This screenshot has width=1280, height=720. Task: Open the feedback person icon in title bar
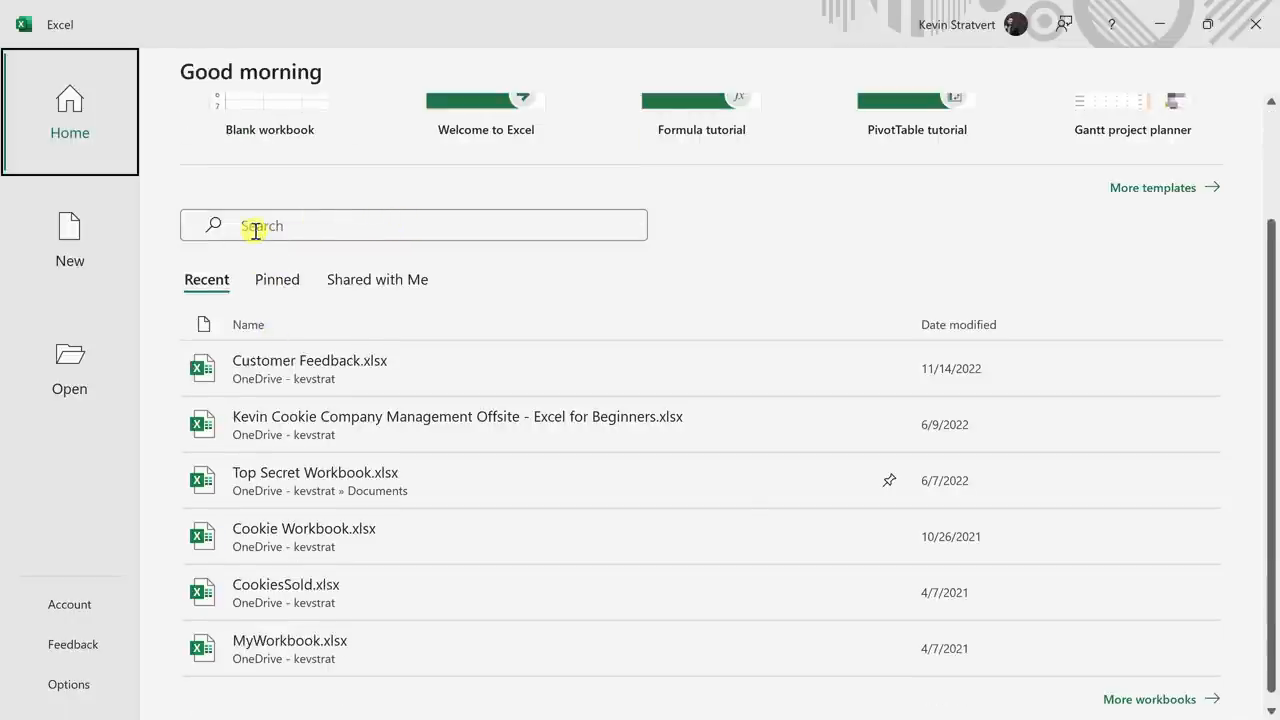(1064, 24)
